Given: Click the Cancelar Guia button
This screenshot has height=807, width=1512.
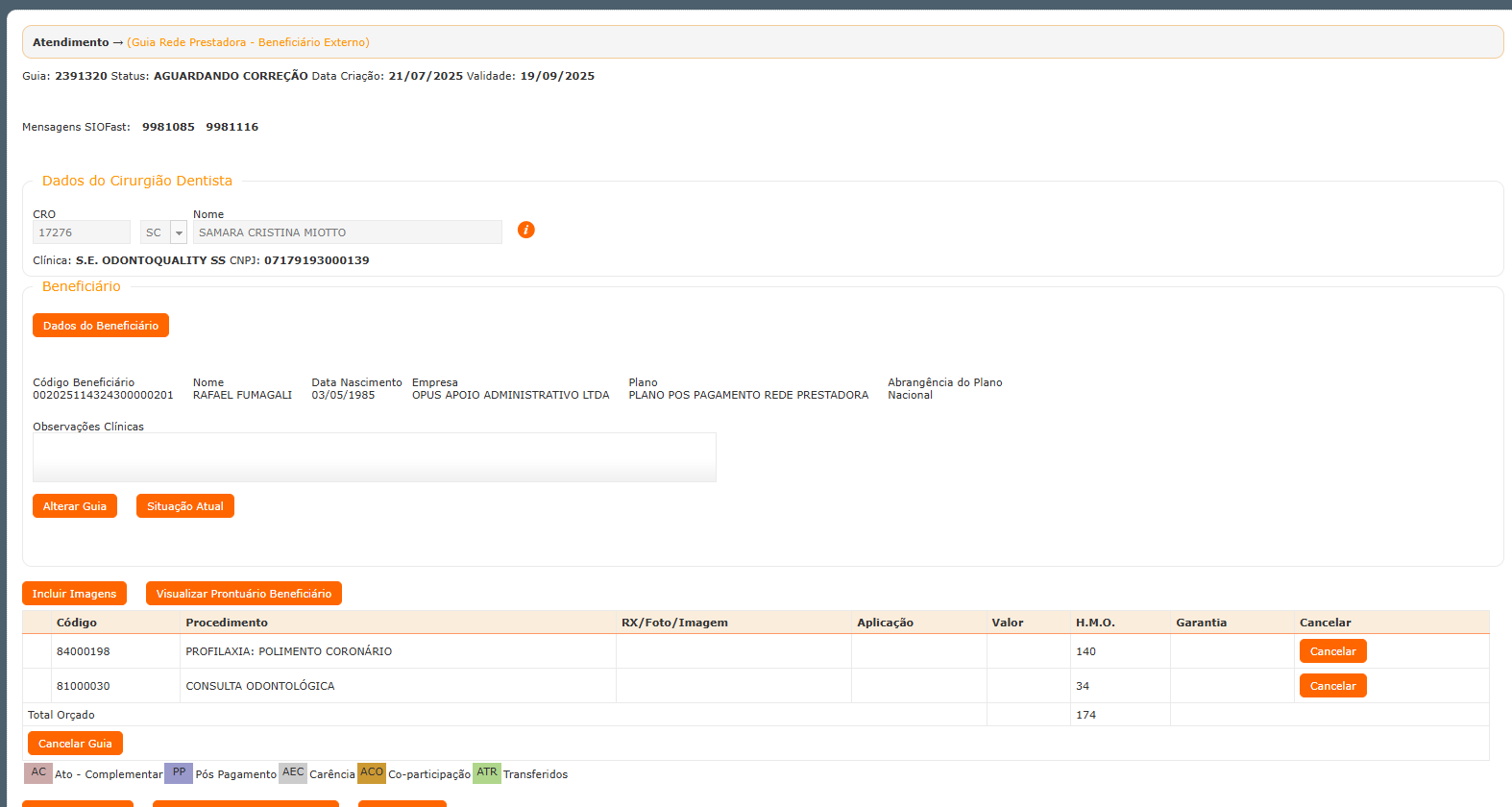Looking at the screenshot, I should tap(75, 744).
